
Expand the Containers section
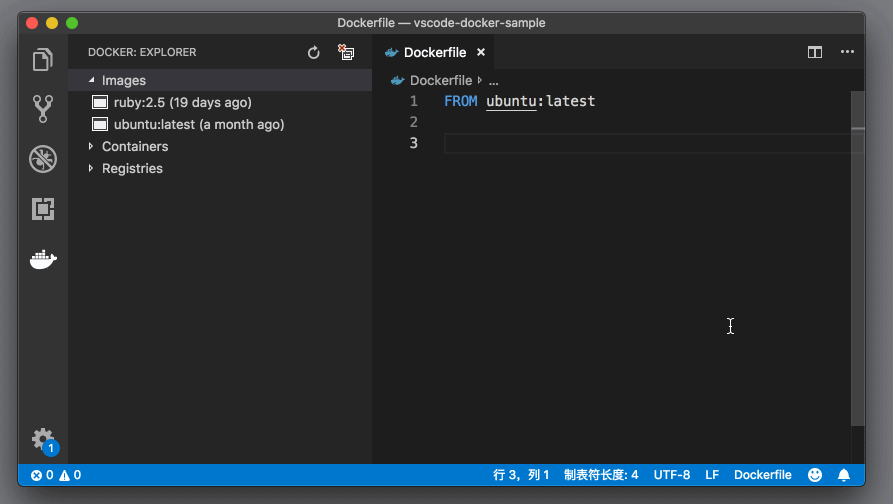[x=134, y=146]
